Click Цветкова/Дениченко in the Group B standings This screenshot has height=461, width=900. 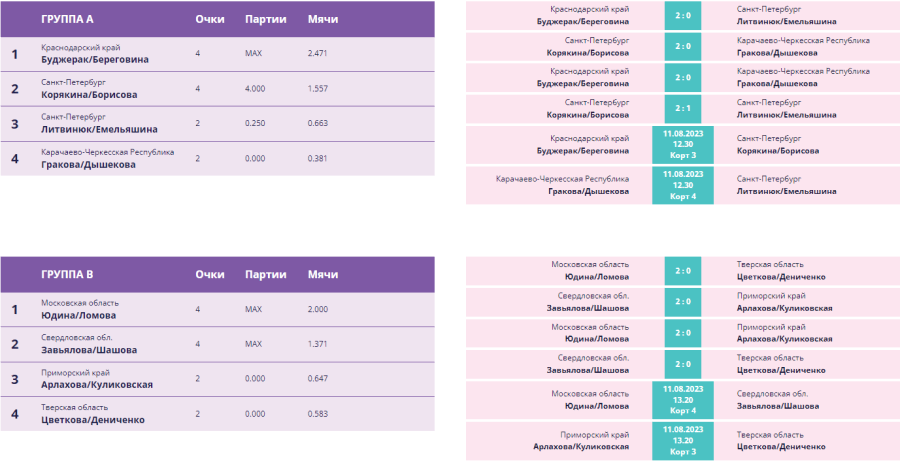pyautogui.click(x=93, y=420)
